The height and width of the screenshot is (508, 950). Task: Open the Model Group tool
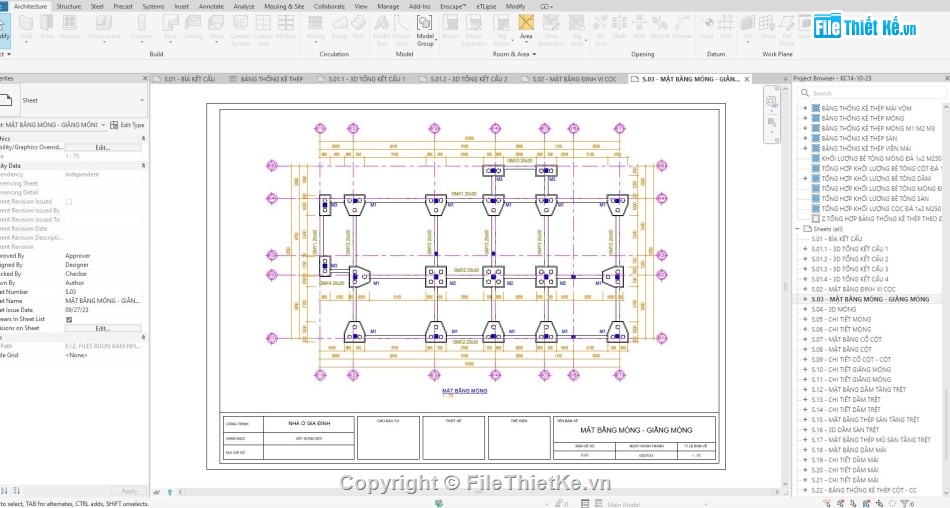[425, 31]
